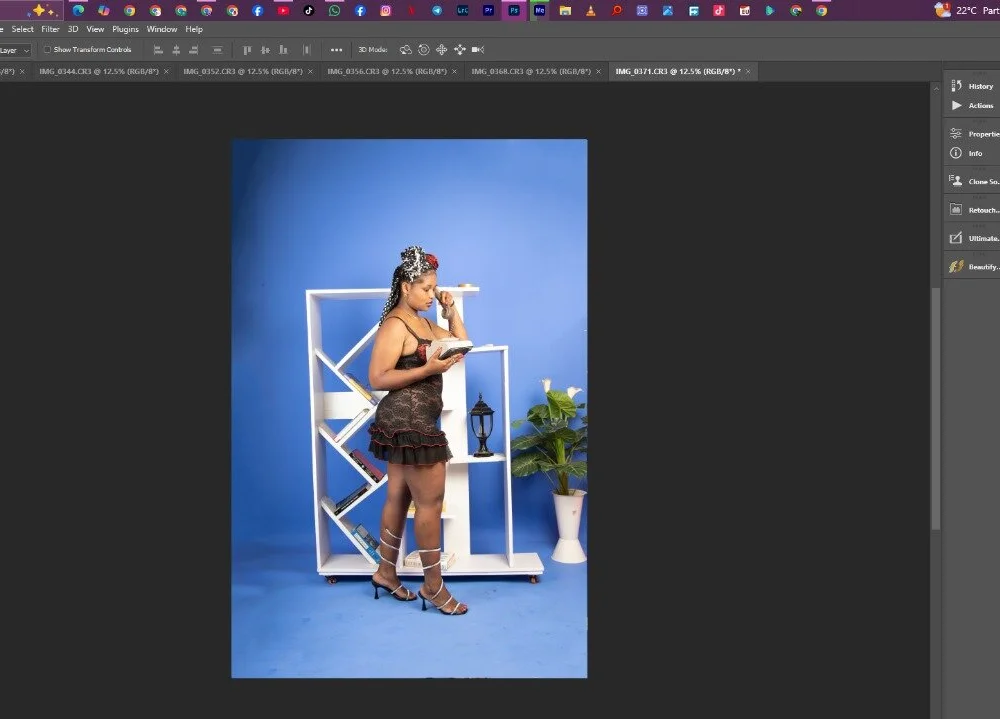The width and height of the screenshot is (1000, 719).
Task: Open Microsoft Edge from the taskbar
Action: 78,10
